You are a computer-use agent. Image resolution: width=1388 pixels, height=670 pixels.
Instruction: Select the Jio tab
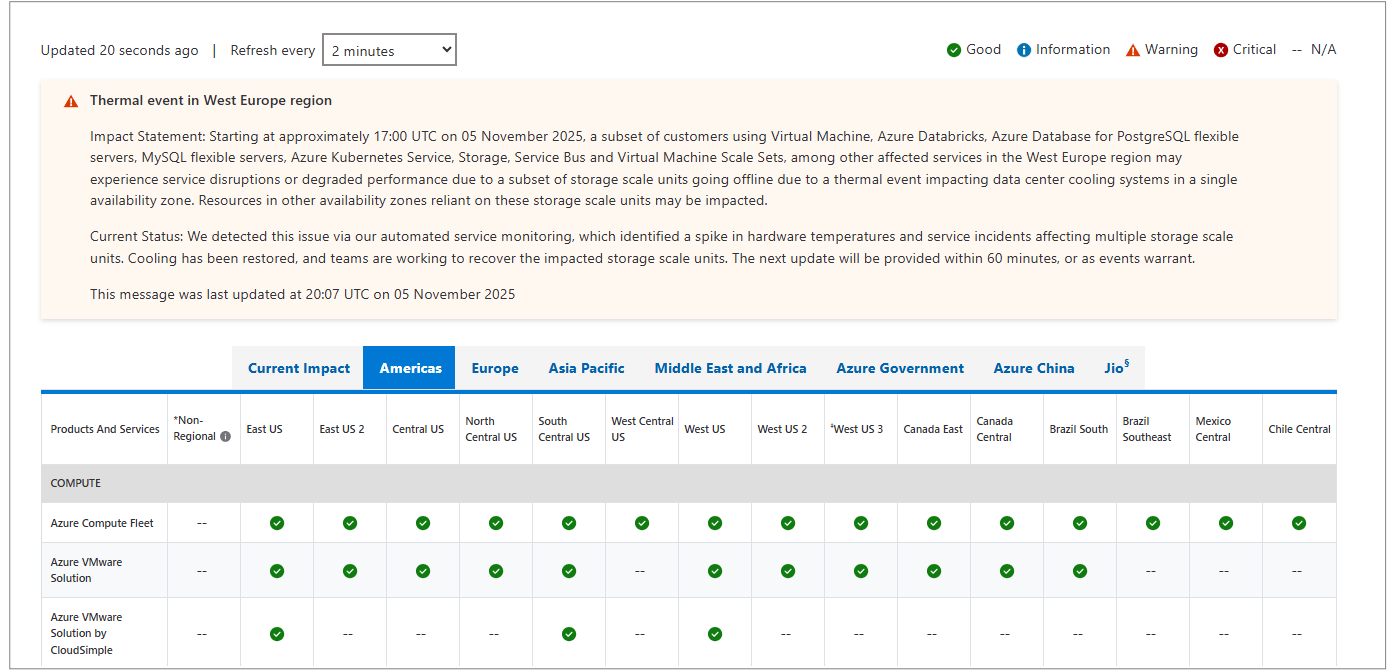pos(1116,368)
